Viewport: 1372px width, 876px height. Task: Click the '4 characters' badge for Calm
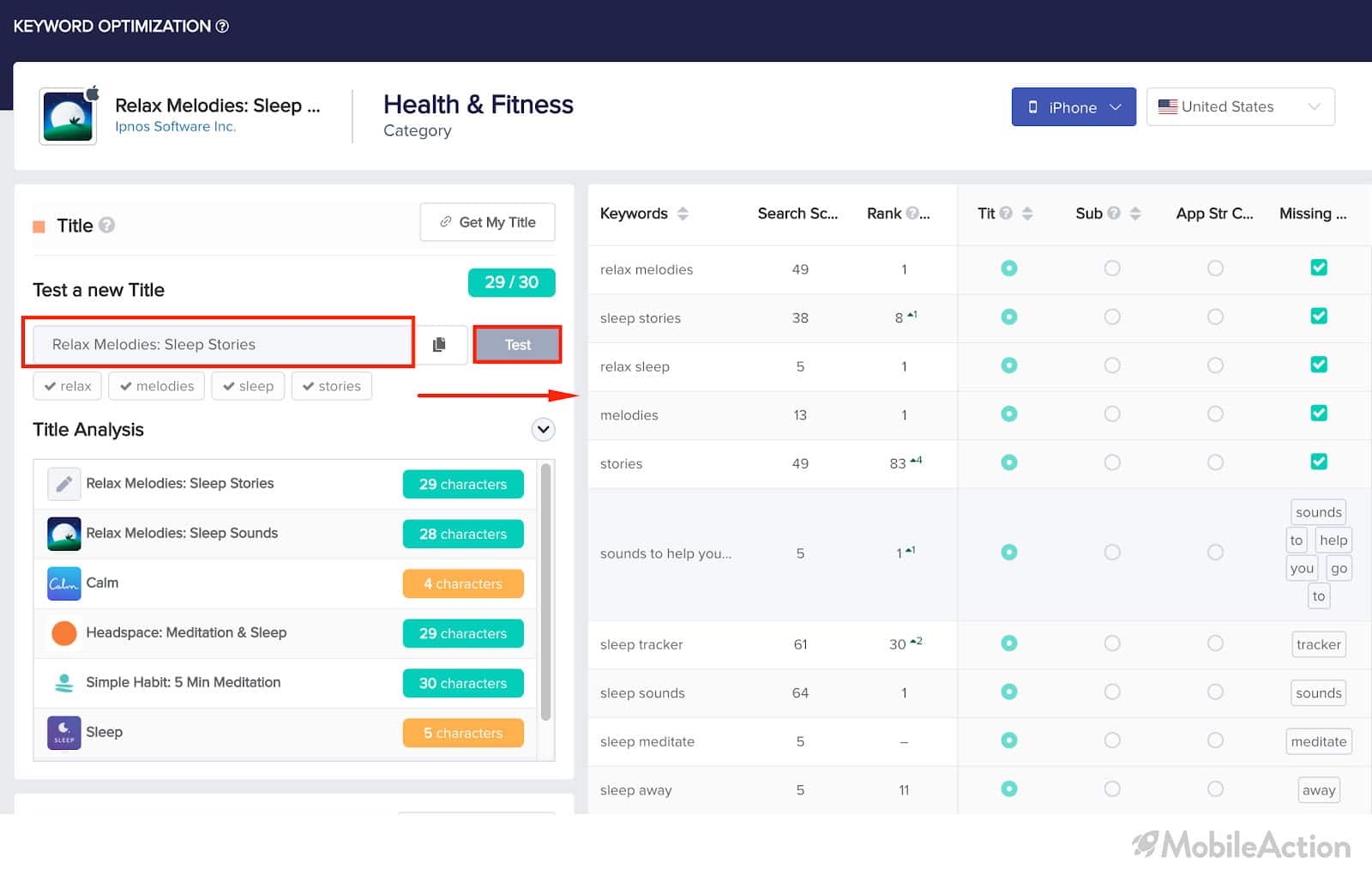click(x=463, y=583)
